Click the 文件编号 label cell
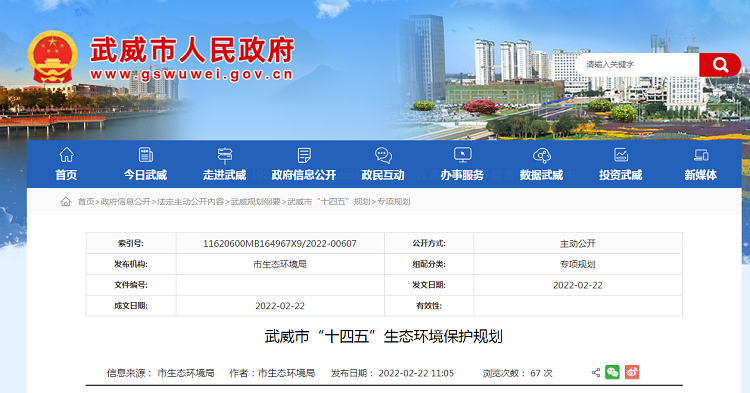The height and width of the screenshot is (393, 750). pos(131,285)
